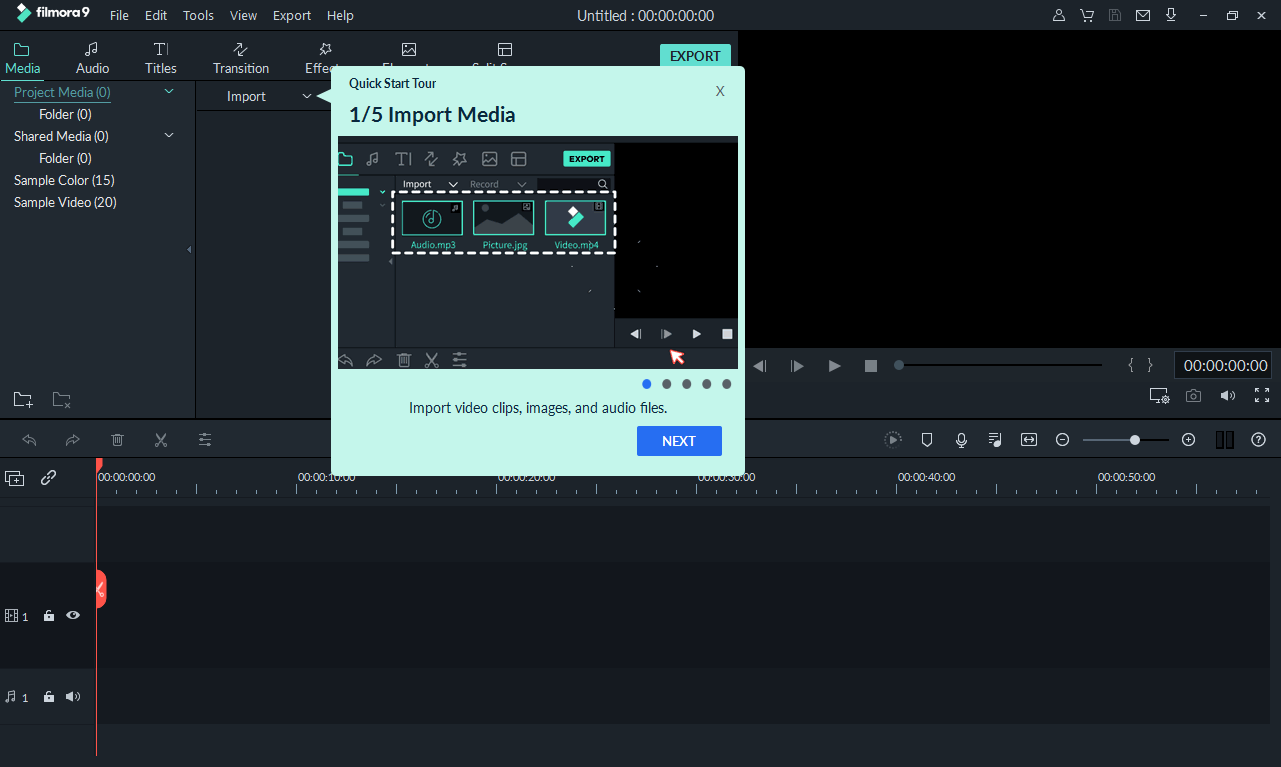Open the Tools menu
The image size is (1281, 767).
(197, 15)
